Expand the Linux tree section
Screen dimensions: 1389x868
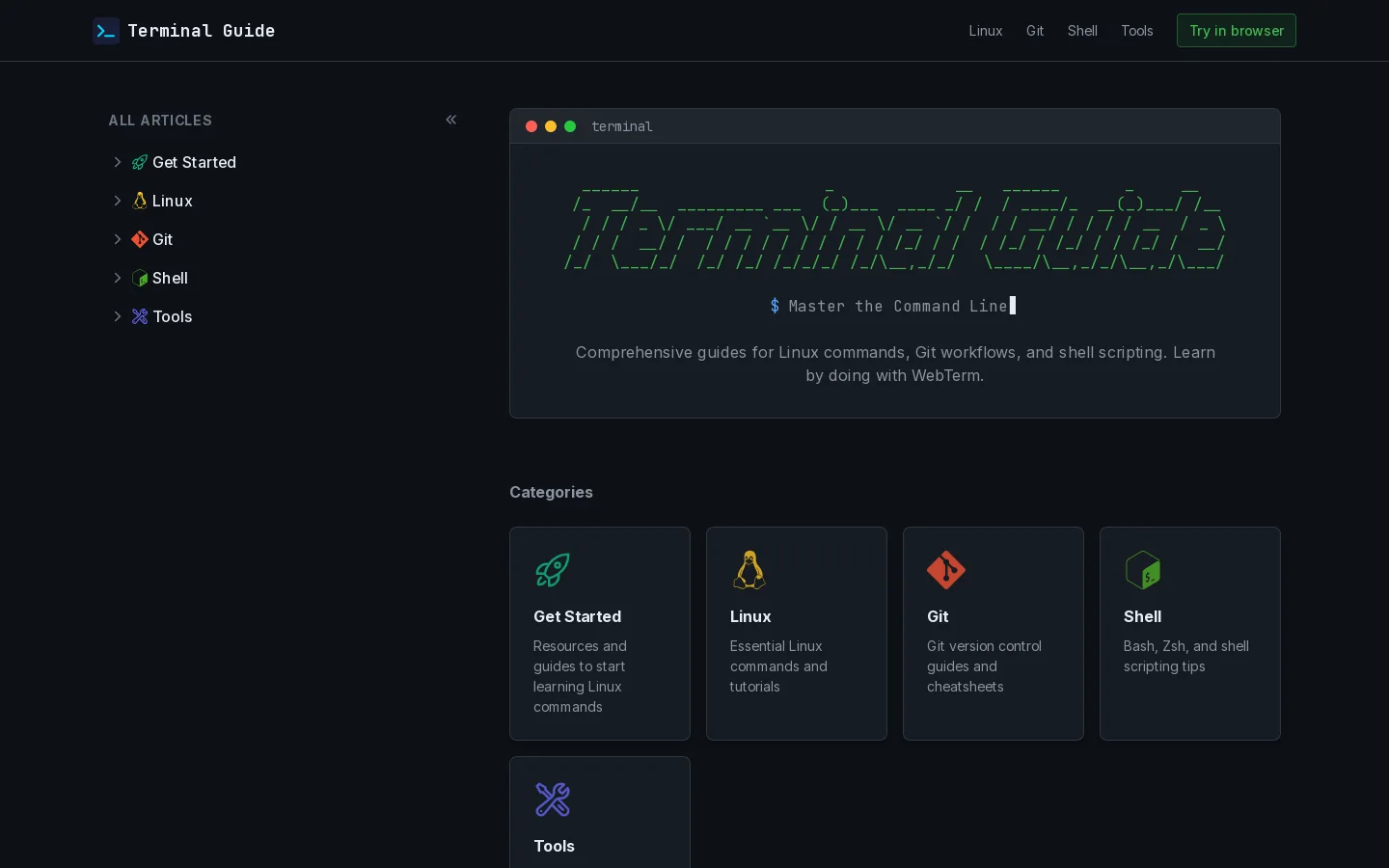[118, 201]
